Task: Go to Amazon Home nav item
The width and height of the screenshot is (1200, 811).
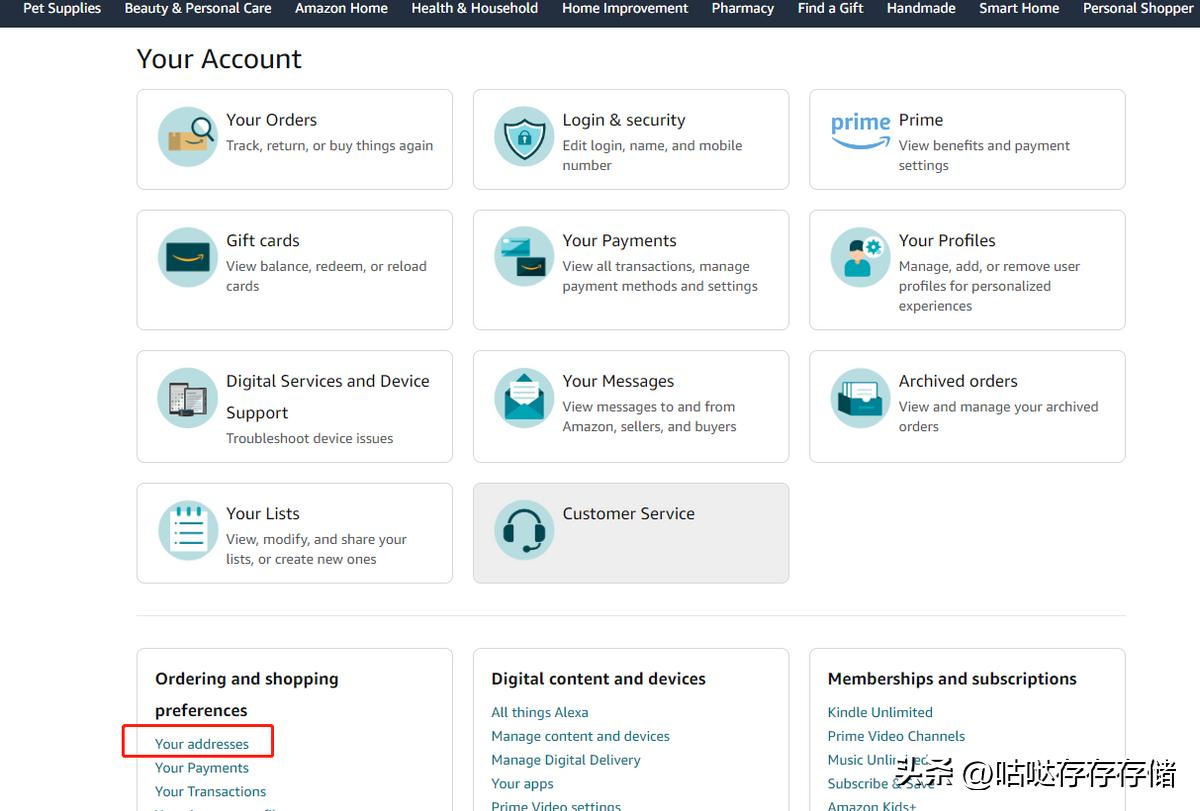Action: tap(341, 8)
